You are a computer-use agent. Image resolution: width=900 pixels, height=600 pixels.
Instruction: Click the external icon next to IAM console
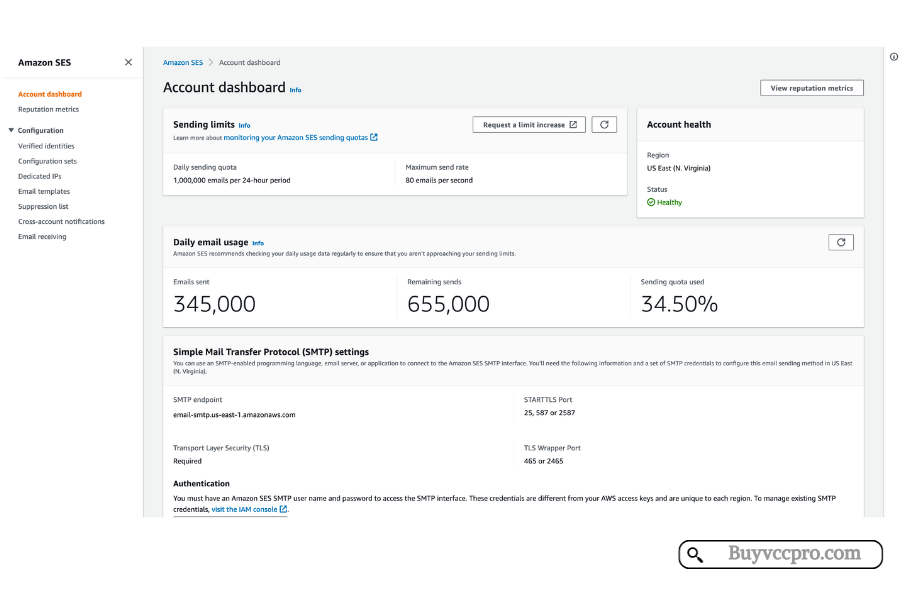283,509
